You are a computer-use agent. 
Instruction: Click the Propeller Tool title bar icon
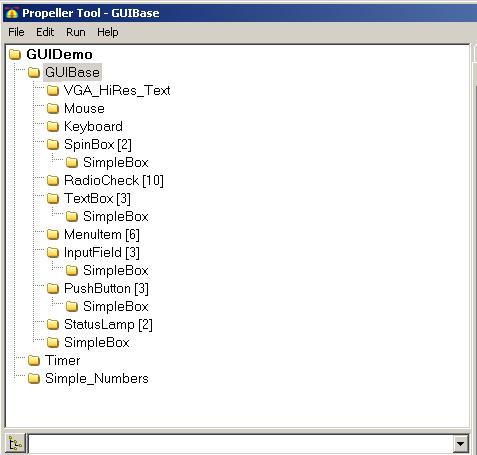[x=12, y=13]
